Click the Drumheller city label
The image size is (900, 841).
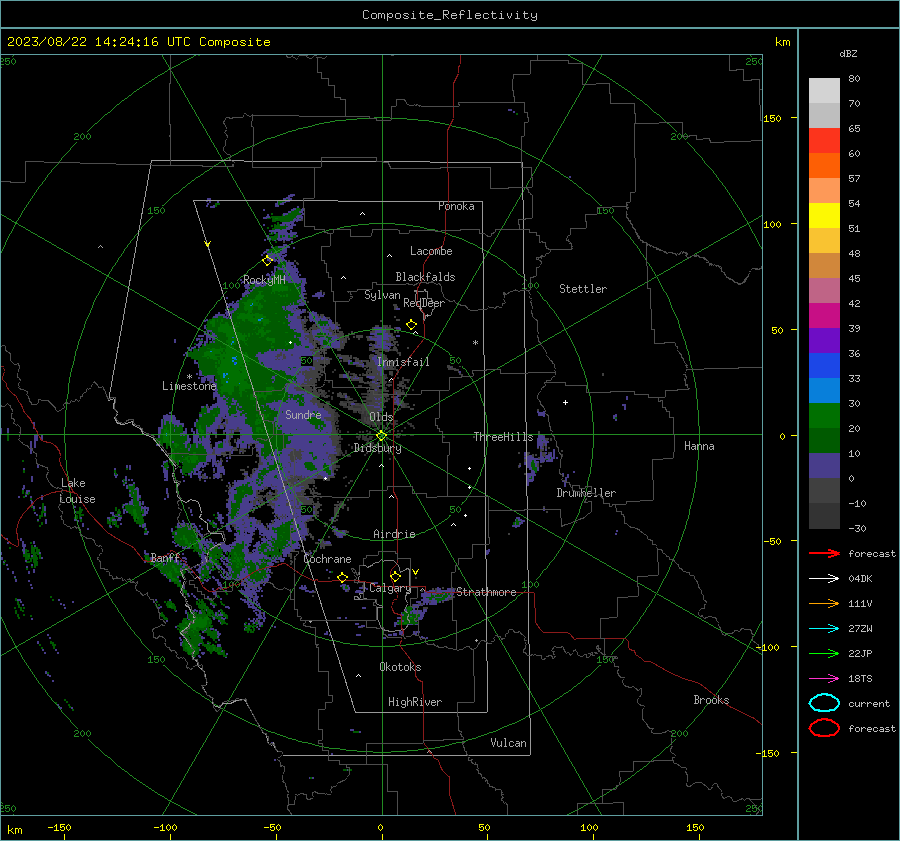(x=586, y=493)
